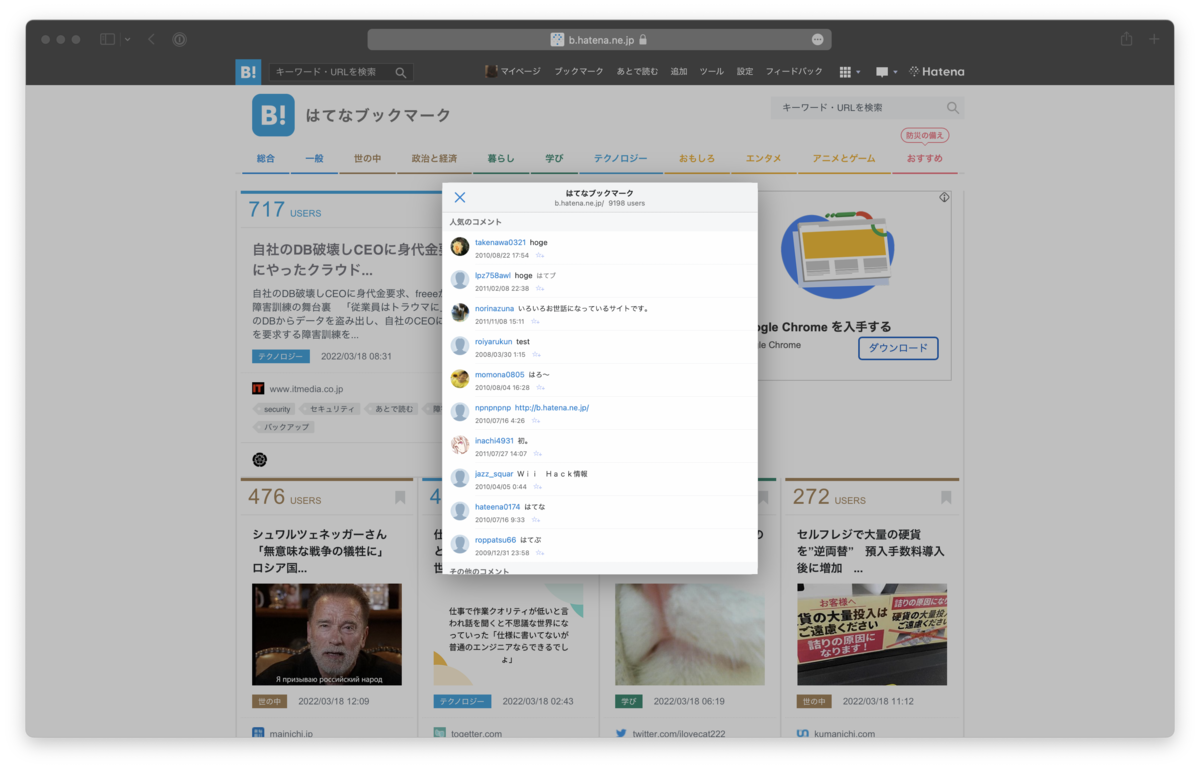Select the 政治と経済 category tab

[434, 159]
